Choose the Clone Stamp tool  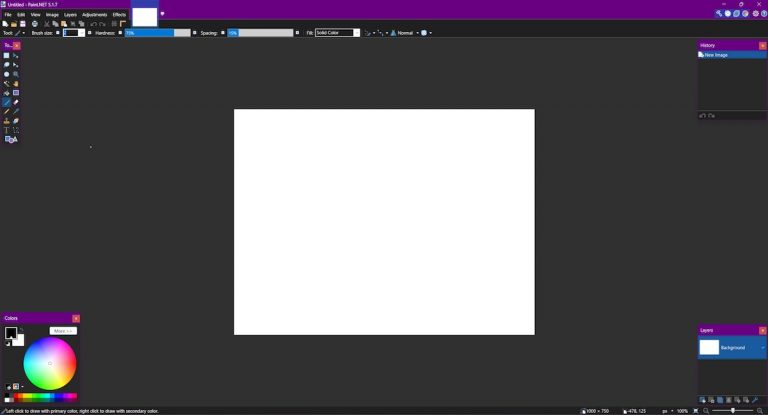[x=6, y=121]
